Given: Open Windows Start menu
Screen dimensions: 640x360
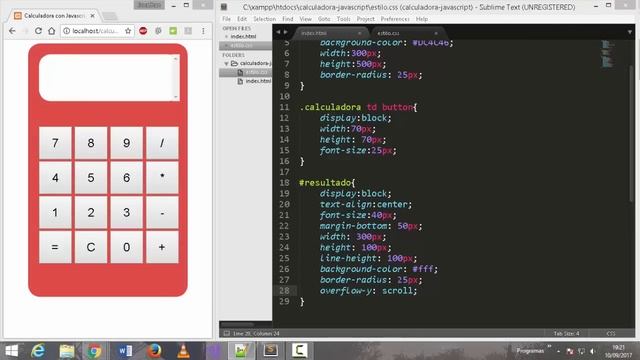Looking at the screenshot, I should 11,351.
